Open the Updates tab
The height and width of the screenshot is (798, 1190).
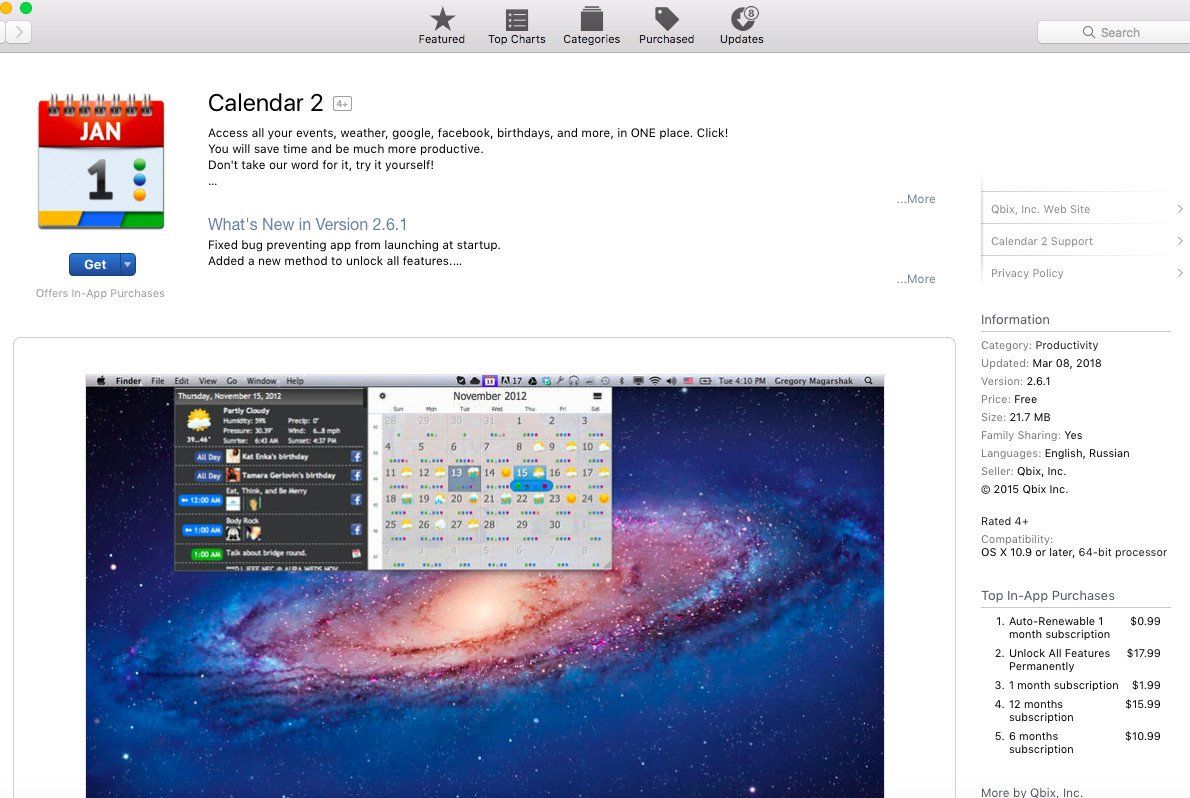coord(741,26)
